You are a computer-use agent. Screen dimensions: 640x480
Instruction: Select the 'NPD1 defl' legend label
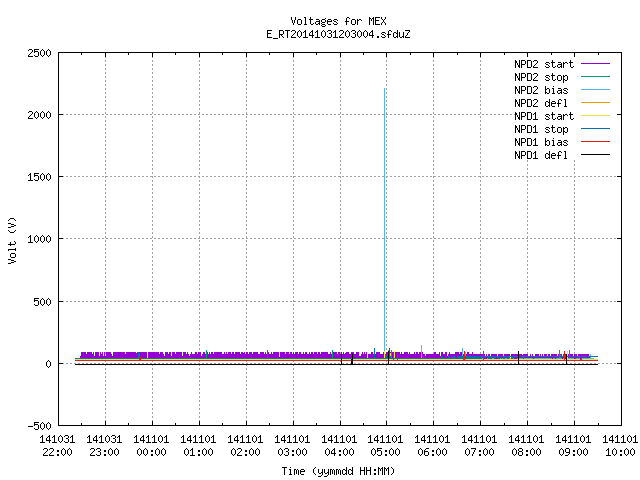point(541,155)
